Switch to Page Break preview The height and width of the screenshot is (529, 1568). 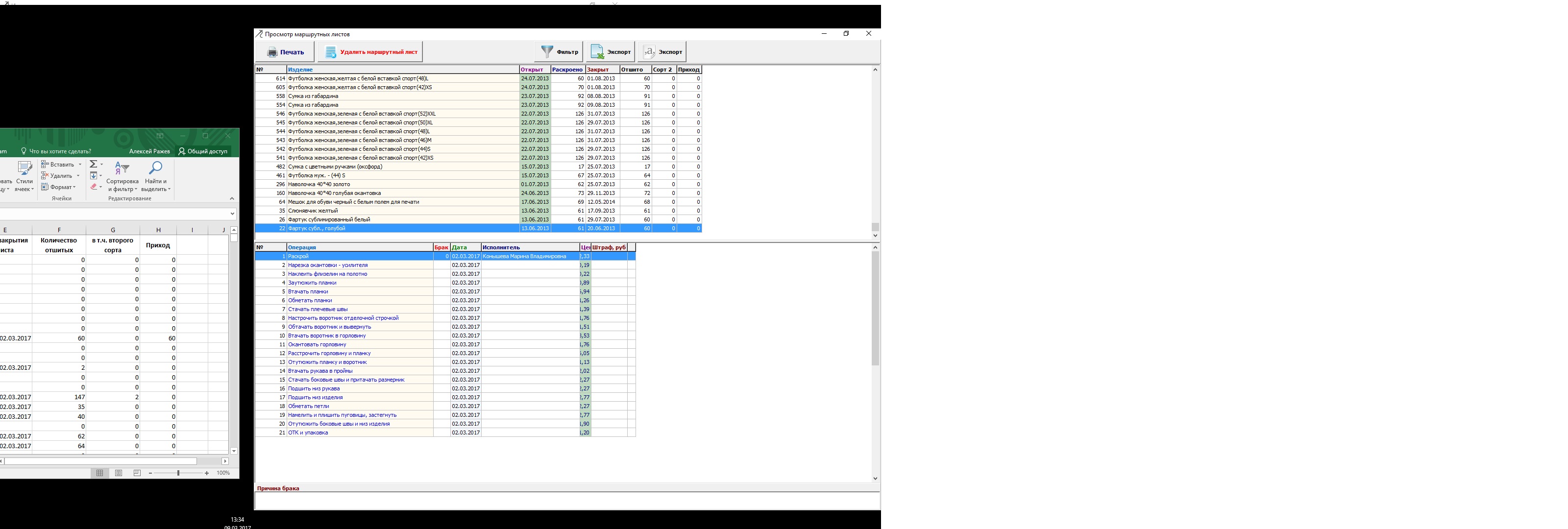pyautogui.click(x=137, y=473)
